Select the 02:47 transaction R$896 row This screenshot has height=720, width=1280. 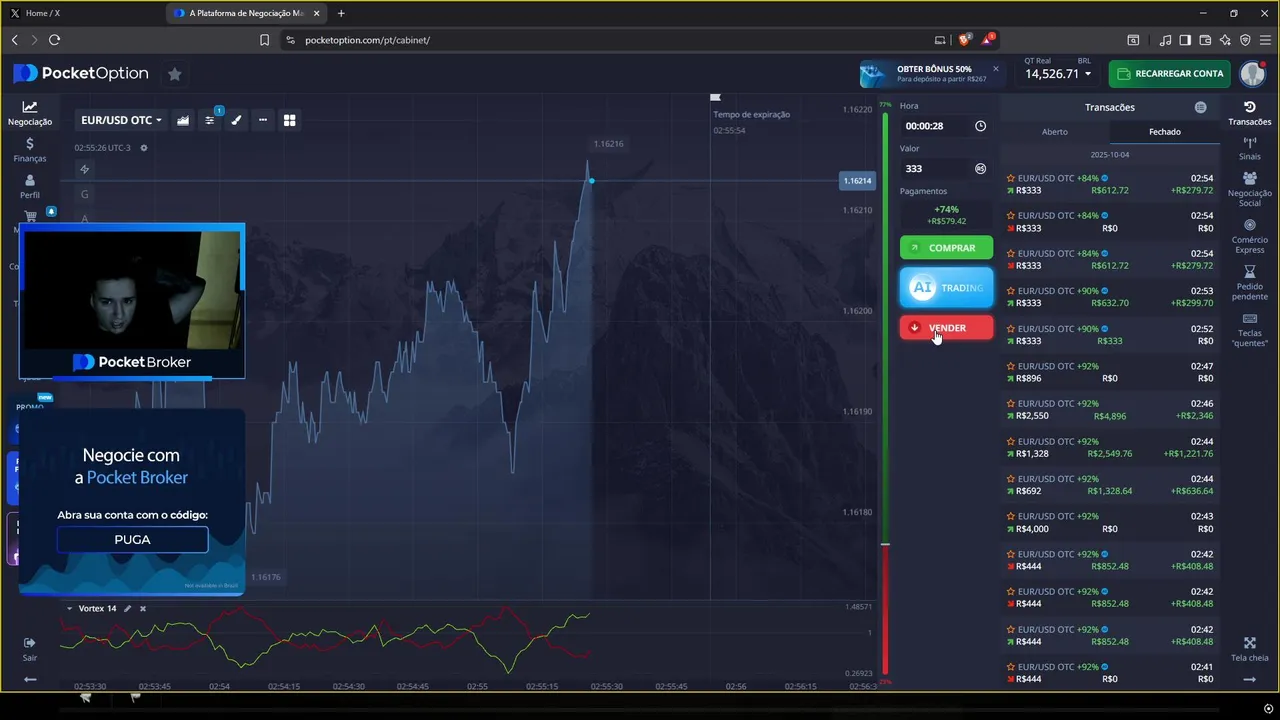(x=1109, y=373)
